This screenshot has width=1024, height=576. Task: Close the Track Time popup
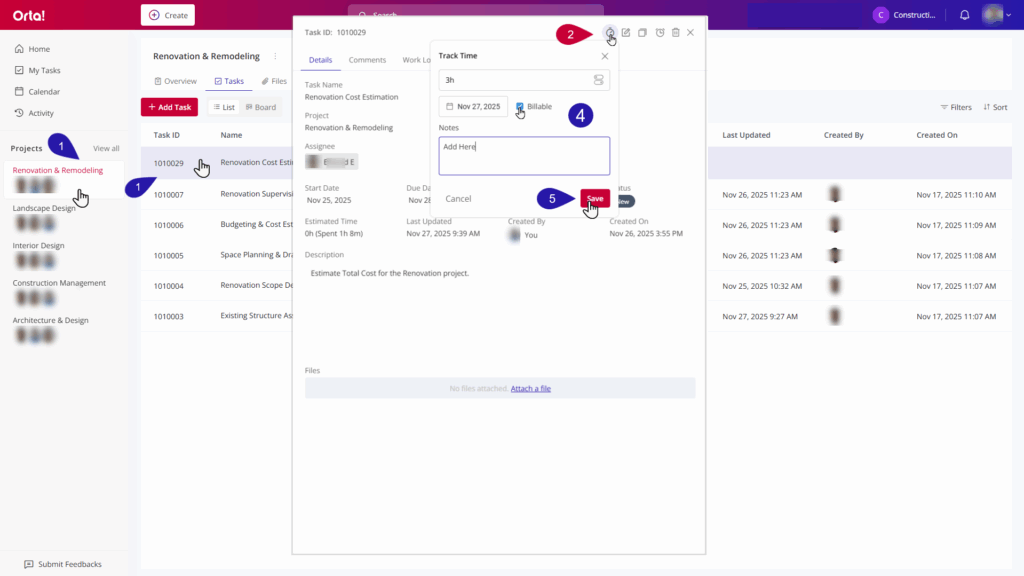[x=604, y=56]
